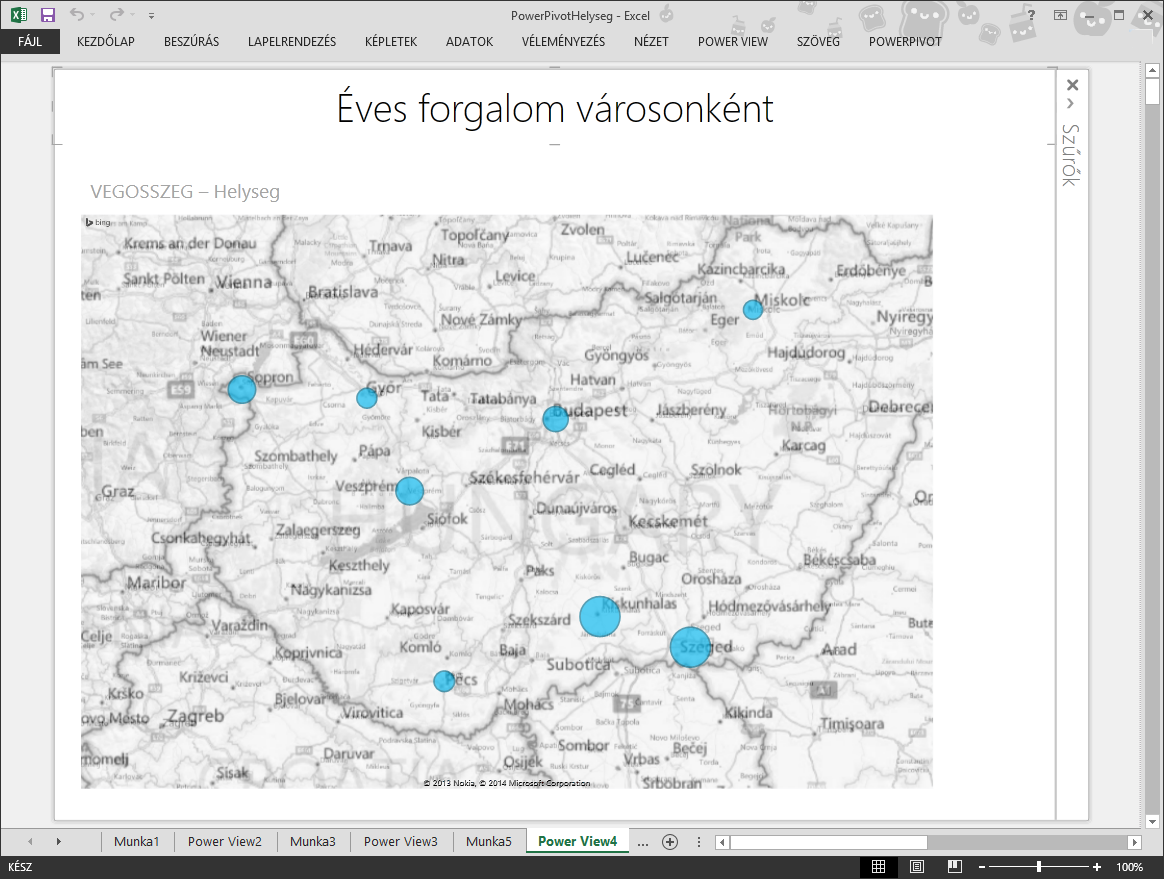Open the FÁJL menu

(30, 42)
